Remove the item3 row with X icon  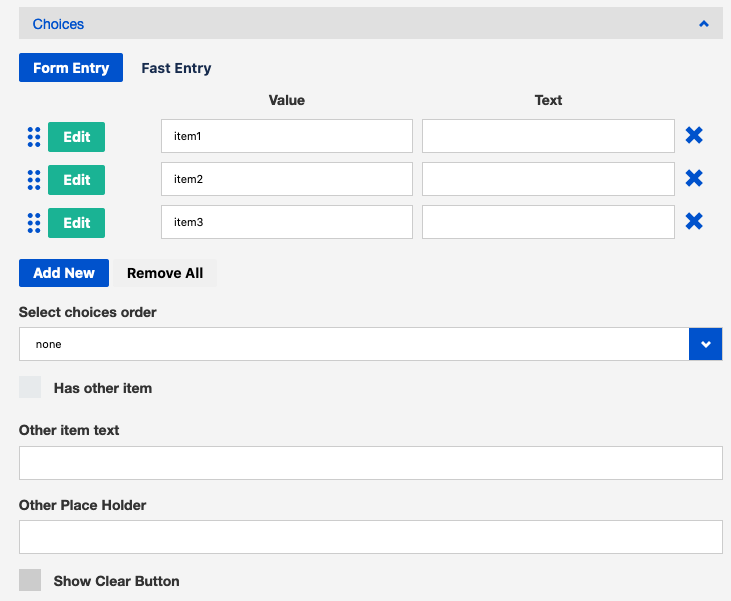click(694, 222)
